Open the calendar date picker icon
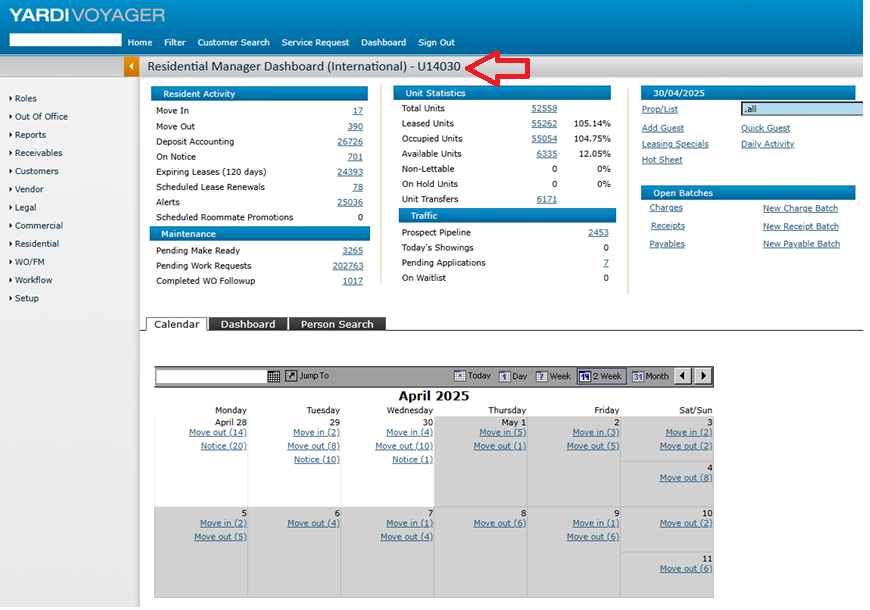The image size is (870, 610). point(274,376)
